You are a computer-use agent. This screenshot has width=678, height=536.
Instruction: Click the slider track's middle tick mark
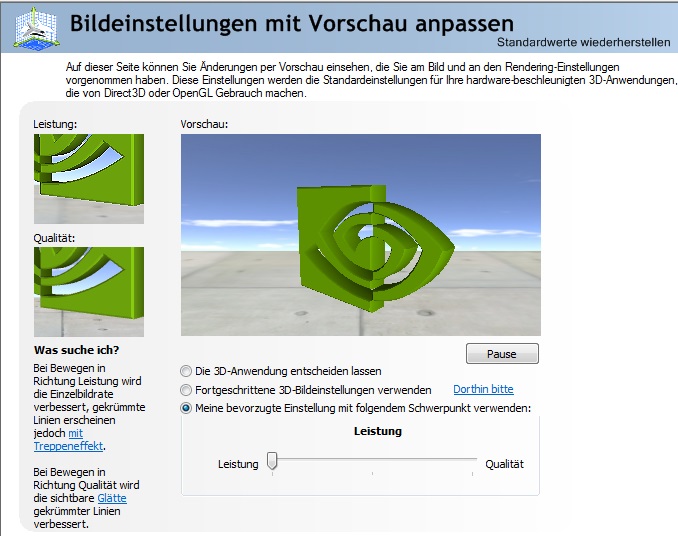point(372,474)
